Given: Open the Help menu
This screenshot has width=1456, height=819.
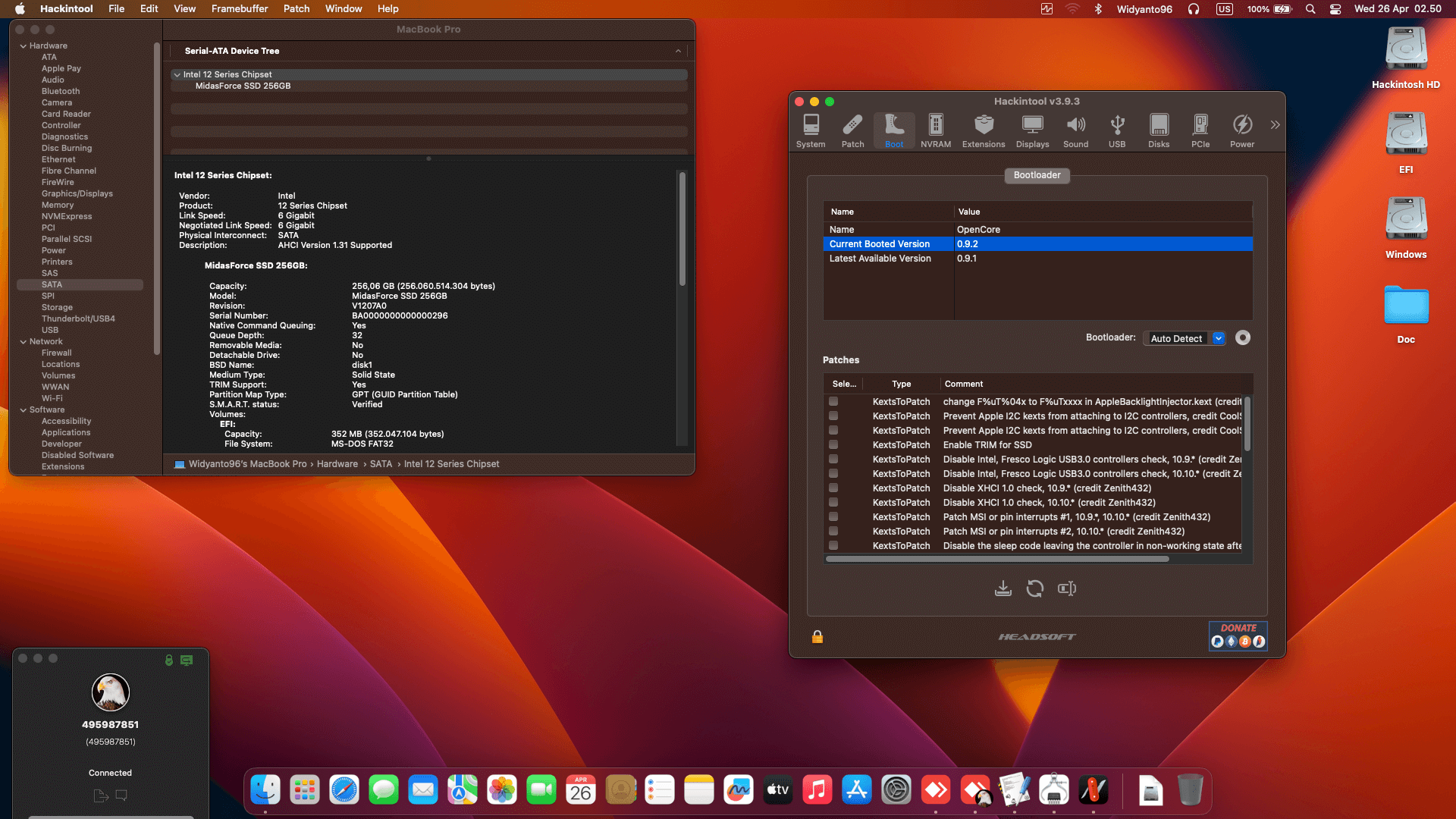Looking at the screenshot, I should coord(388,9).
